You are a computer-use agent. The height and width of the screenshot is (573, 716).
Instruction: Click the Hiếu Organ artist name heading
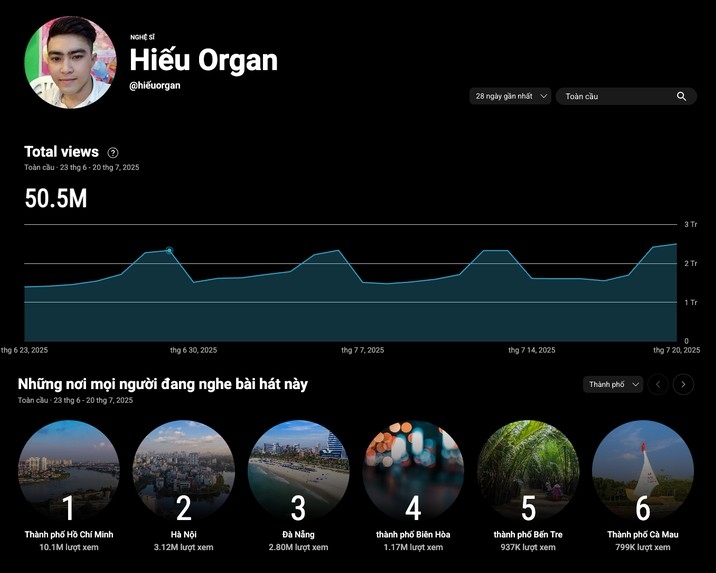[204, 60]
